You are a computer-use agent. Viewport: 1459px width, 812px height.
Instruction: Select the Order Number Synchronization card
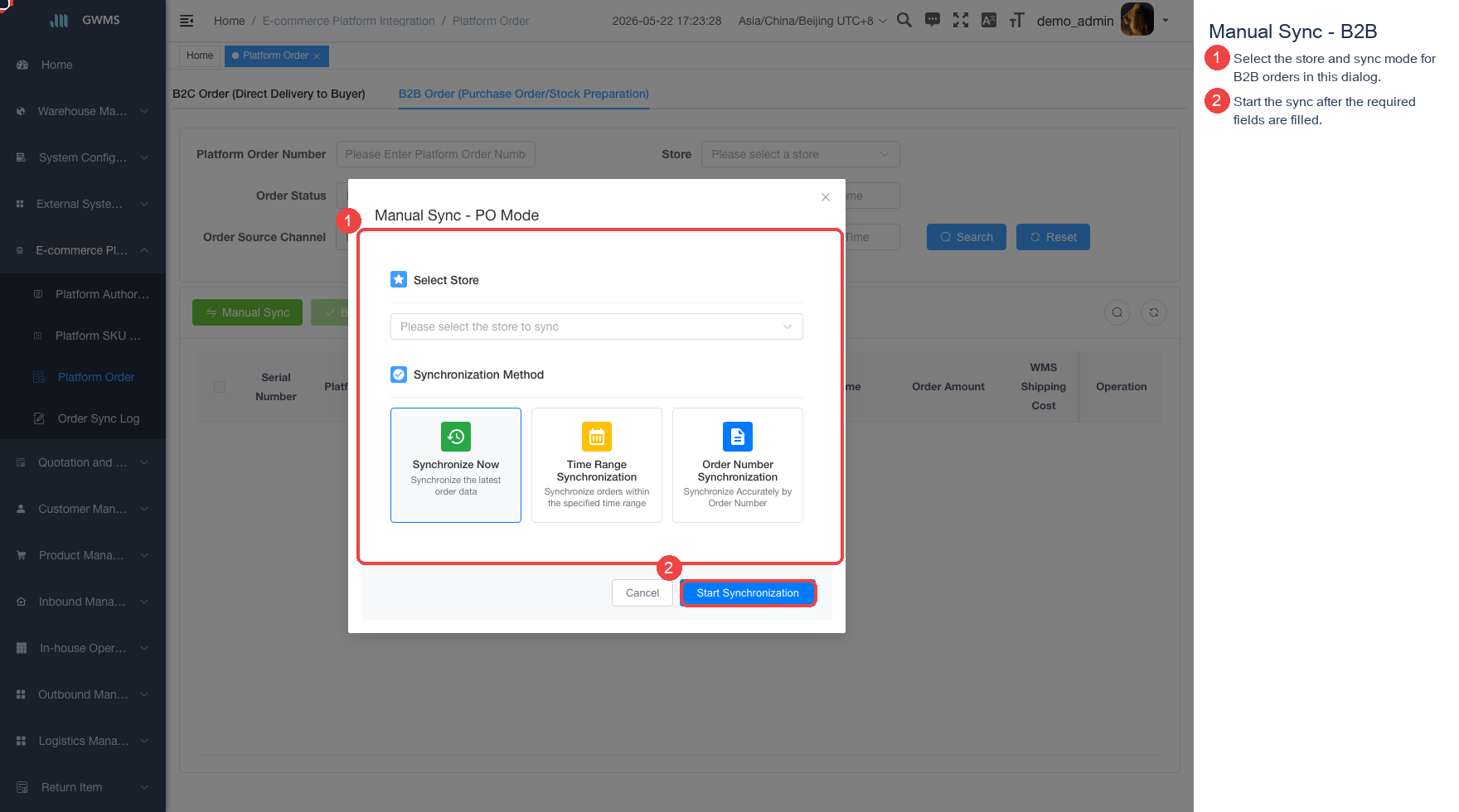tap(738, 465)
